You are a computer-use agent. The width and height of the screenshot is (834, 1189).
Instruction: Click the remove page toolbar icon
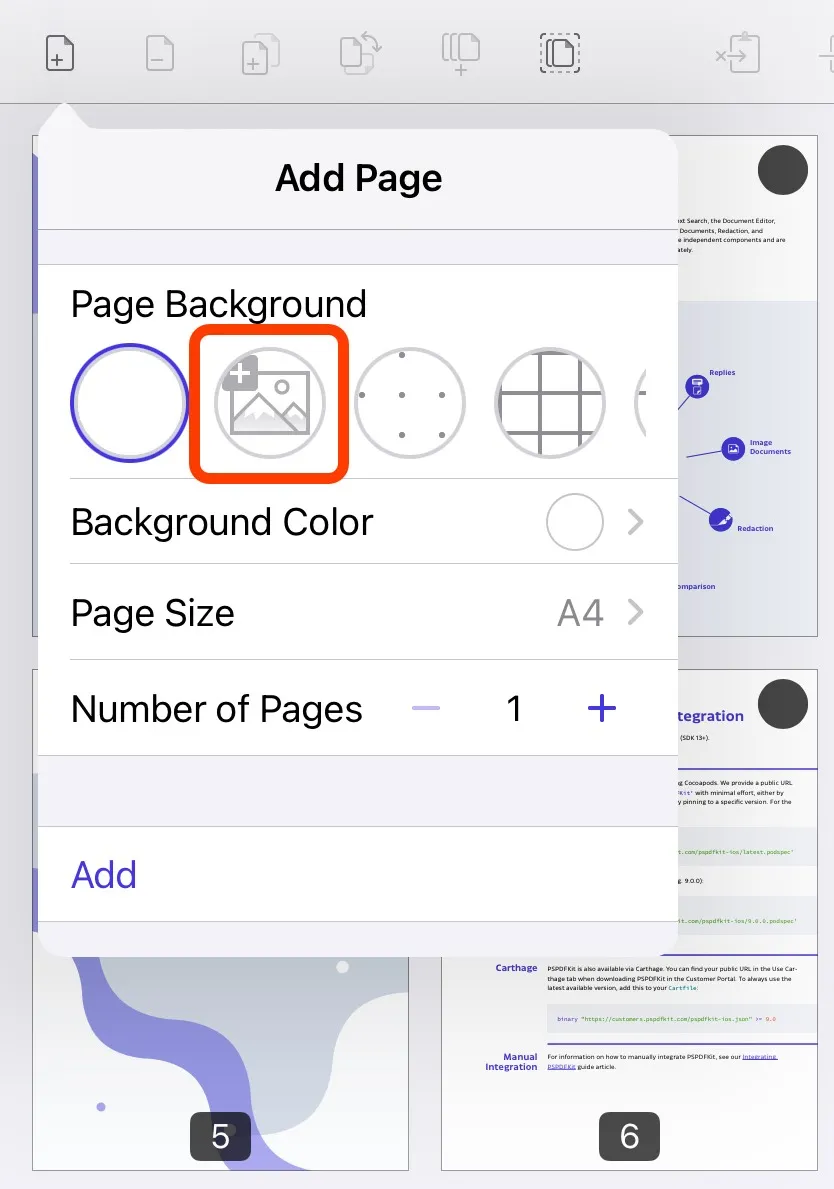click(x=160, y=53)
